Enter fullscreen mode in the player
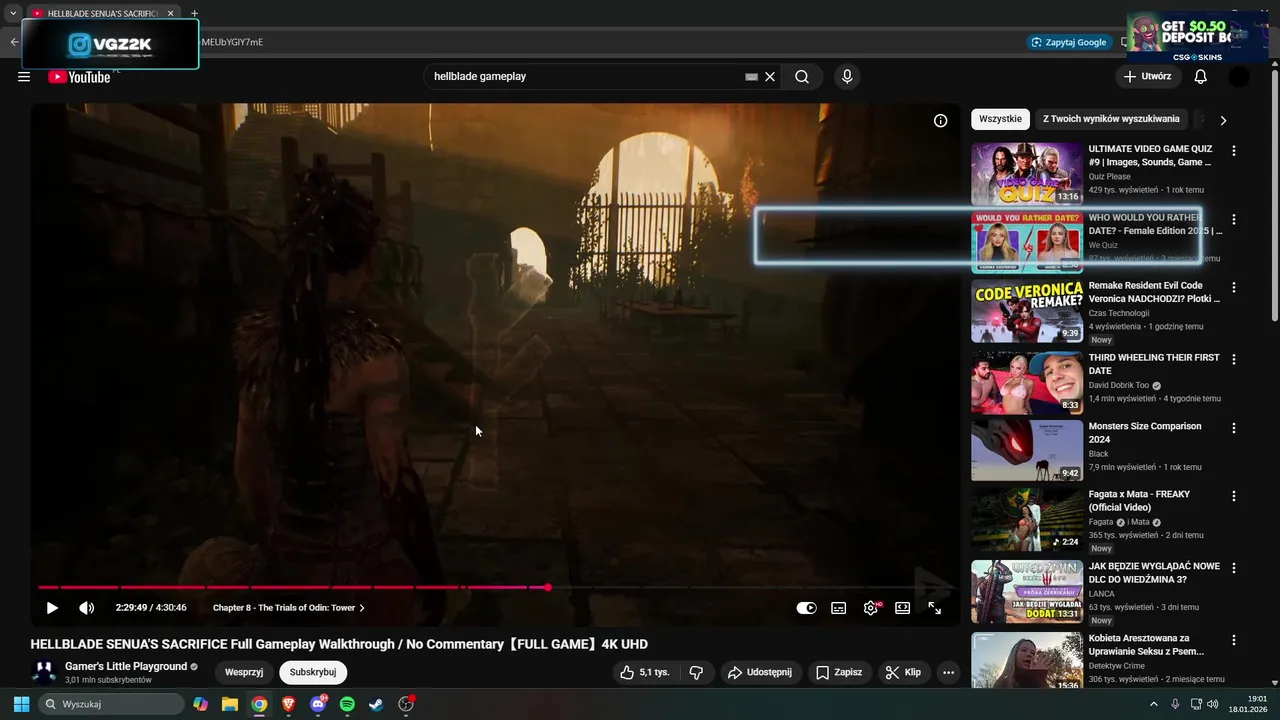Viewport: 1280px width, 720px height. tap(935, 608)
